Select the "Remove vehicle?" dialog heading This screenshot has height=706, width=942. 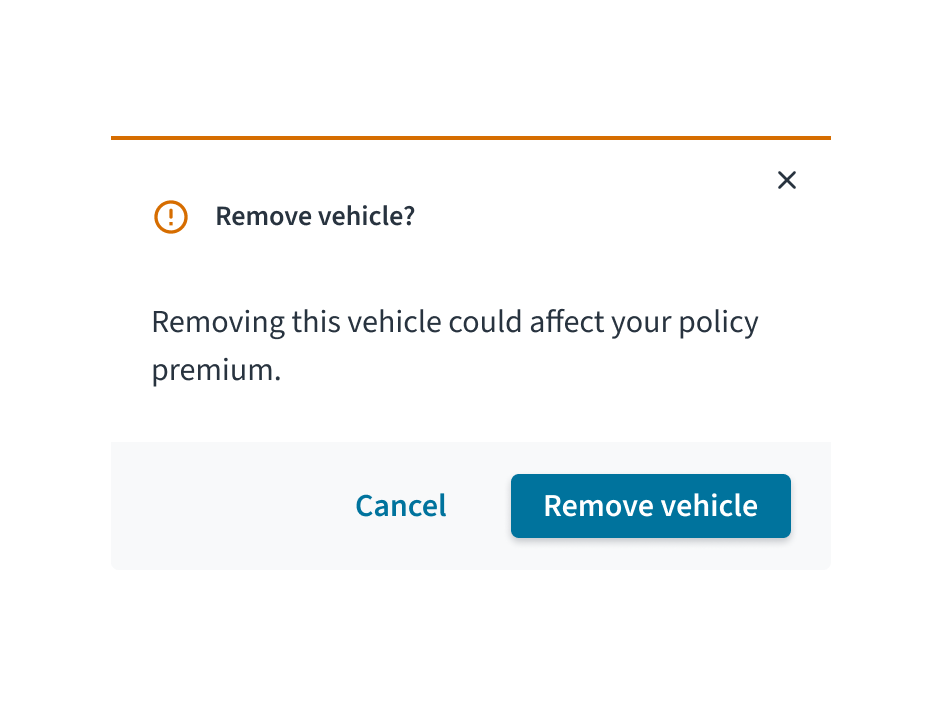pos(315,216)
